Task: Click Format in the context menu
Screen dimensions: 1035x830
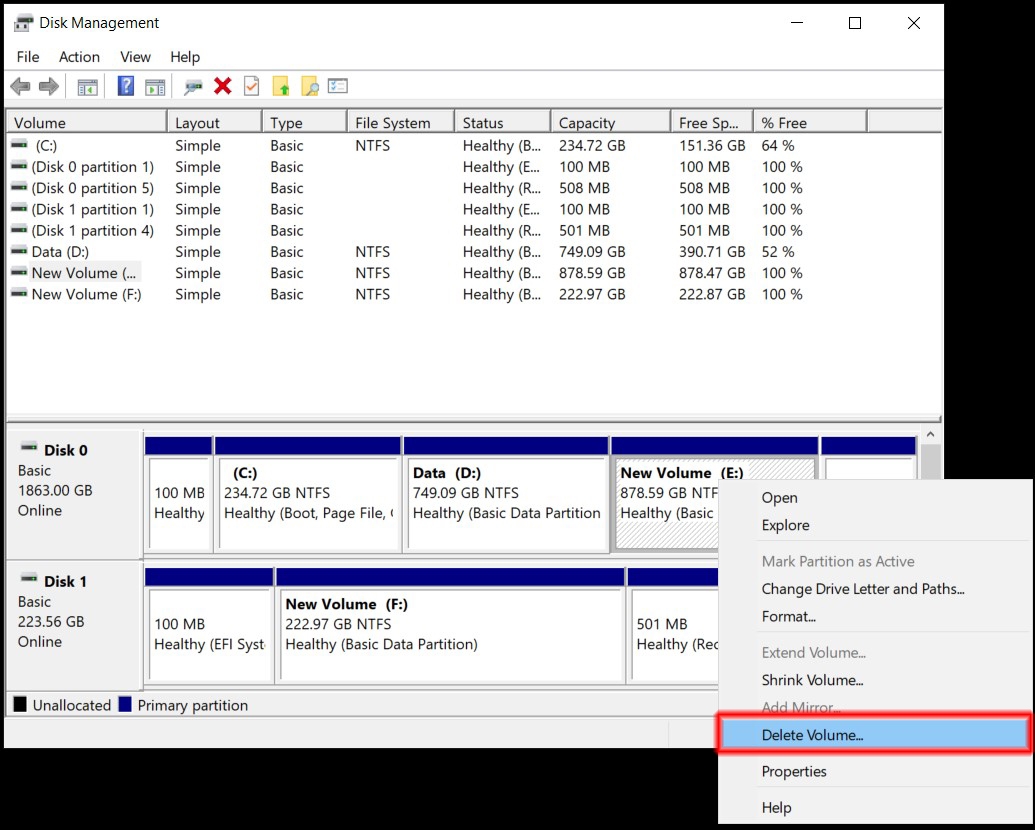Action: coord(788,616)
